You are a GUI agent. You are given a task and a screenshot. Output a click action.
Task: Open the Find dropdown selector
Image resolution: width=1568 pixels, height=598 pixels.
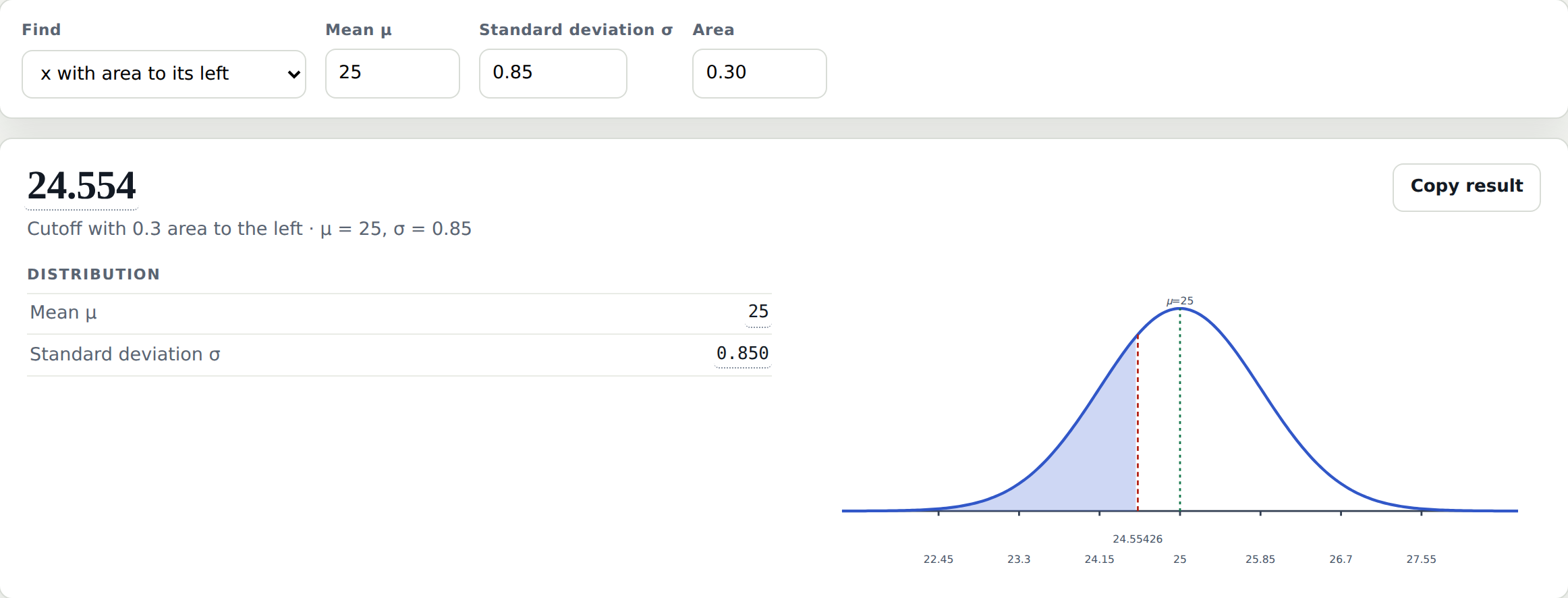click(164, 74)
